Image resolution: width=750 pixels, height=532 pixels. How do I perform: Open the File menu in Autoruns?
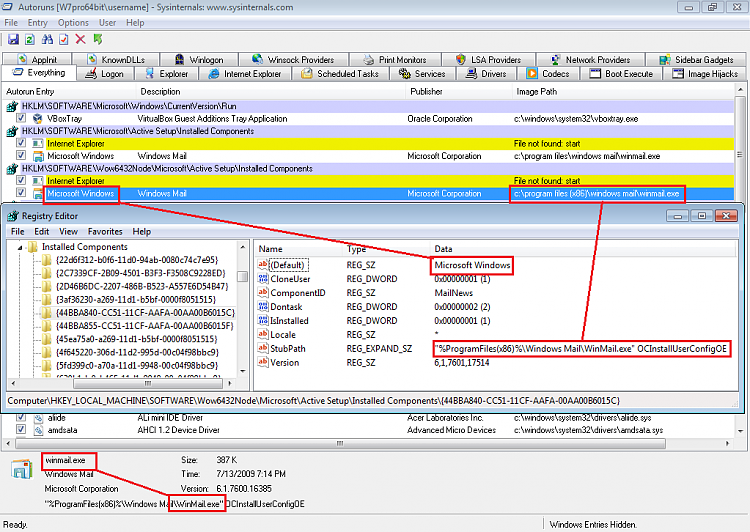[11, 22]
